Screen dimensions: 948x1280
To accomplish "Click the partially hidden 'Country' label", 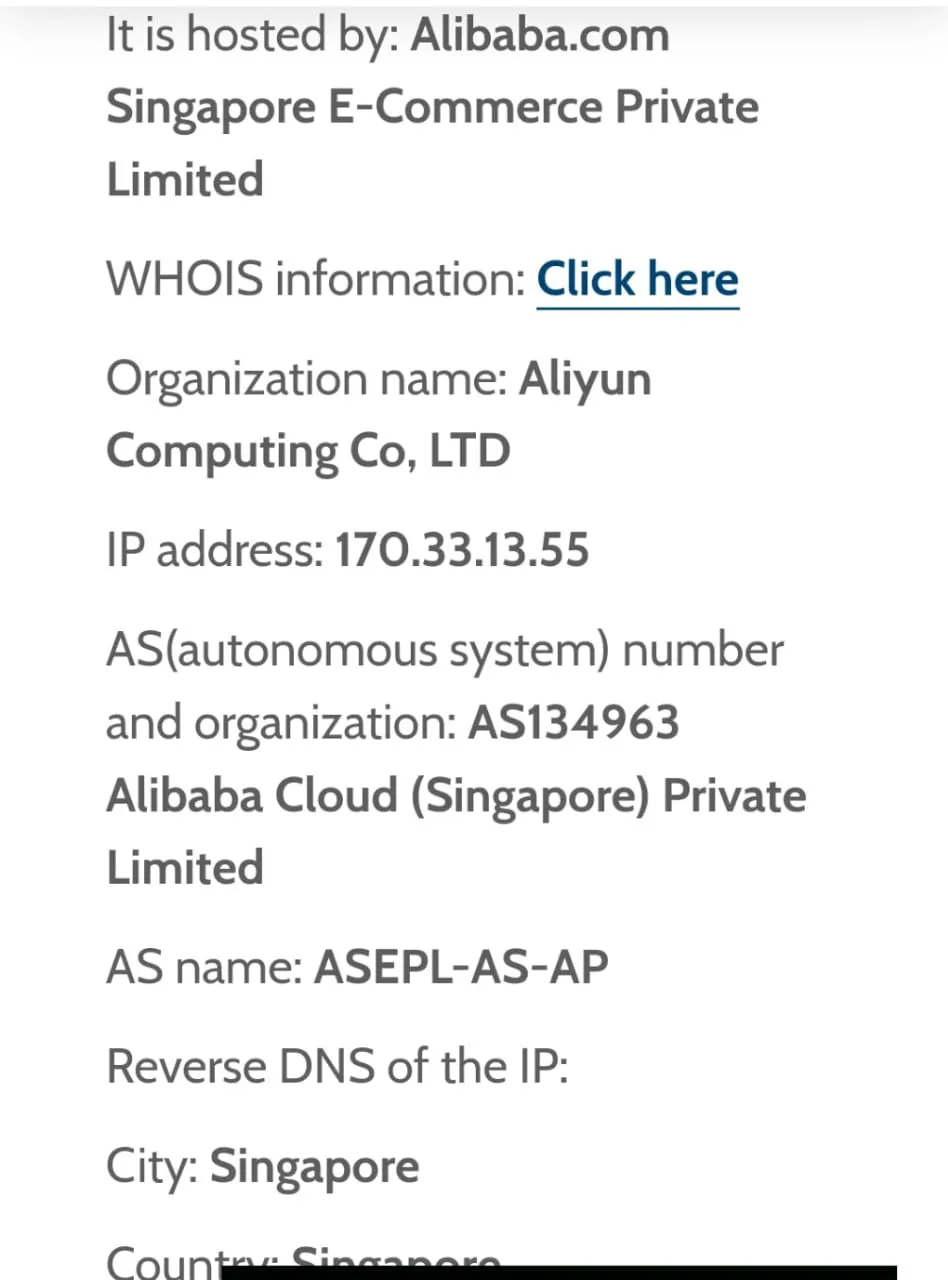I will 160,1262.
